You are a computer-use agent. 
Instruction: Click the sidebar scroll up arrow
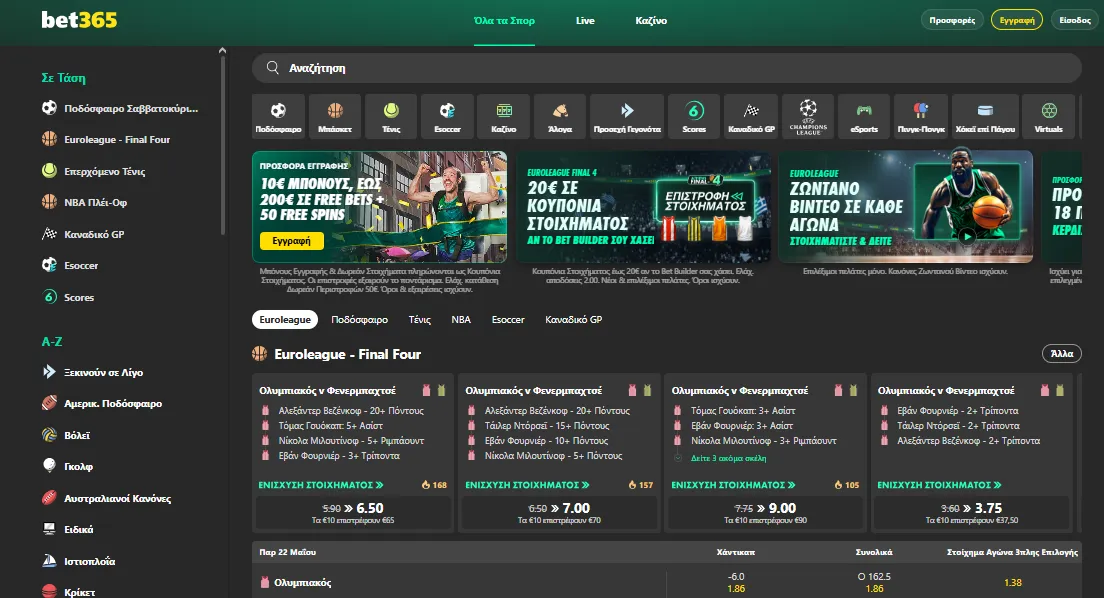coord(222,51)
